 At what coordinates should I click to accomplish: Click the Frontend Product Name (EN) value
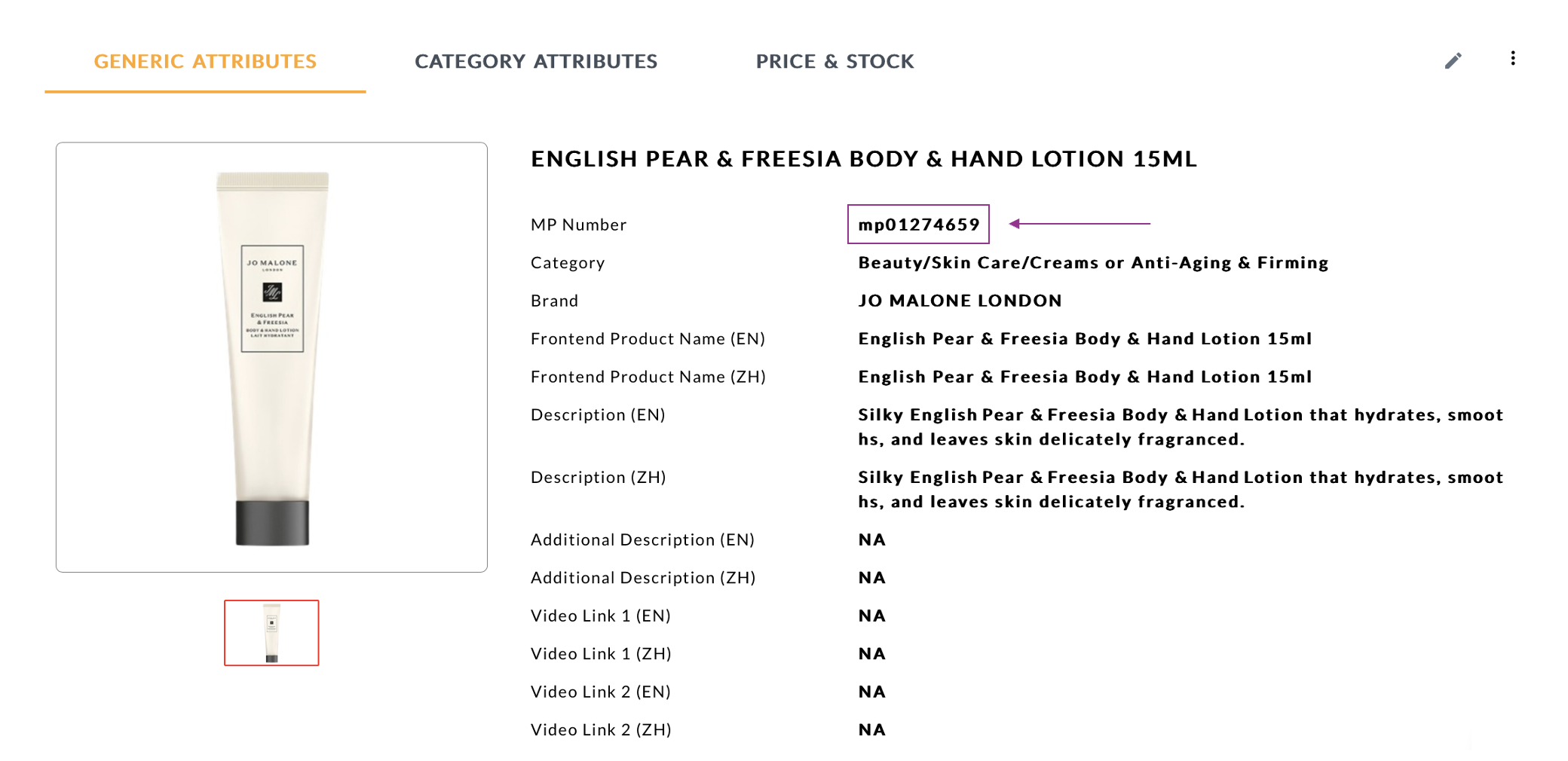pos(1084,339)
